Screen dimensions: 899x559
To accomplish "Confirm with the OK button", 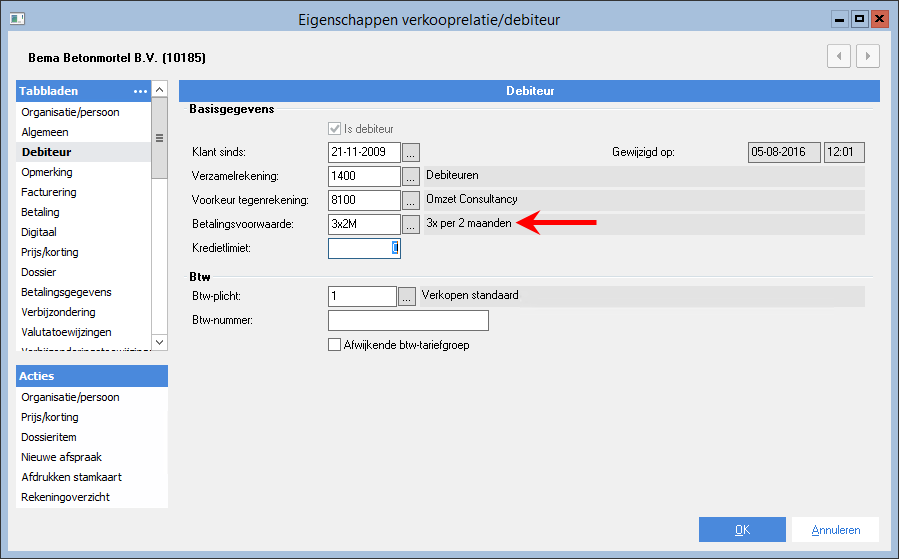I will coord(742,530).
